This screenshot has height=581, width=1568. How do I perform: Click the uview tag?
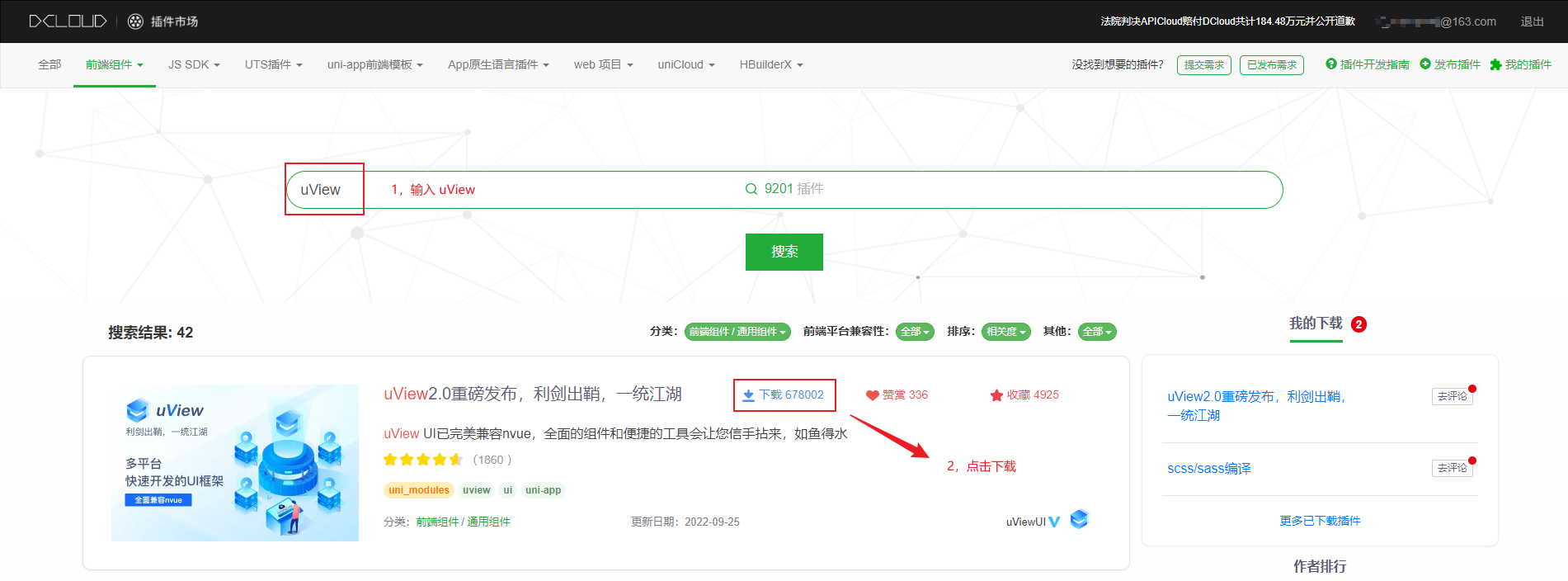tap(477, 490)
